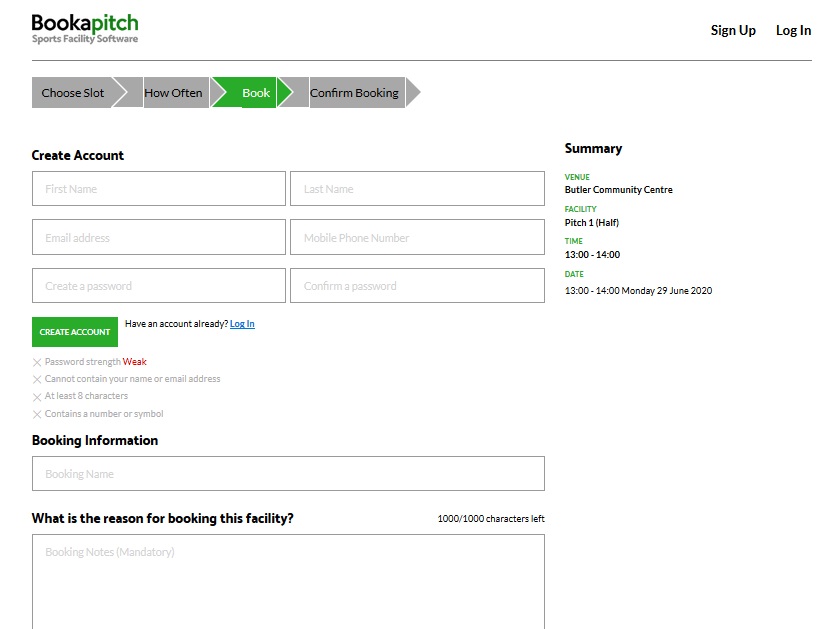Screen dimensions: 821x629
Task: Click the X icon beside Password strength
Action: tap(37, 362)
